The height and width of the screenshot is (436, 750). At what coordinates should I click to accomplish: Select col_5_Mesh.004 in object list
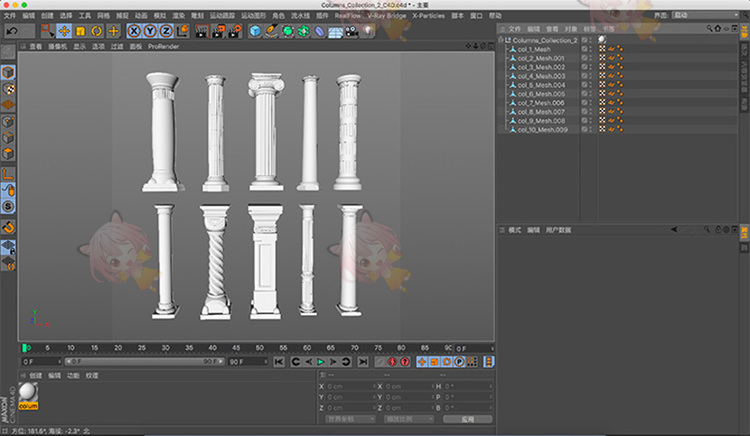(x=541, y=84)
